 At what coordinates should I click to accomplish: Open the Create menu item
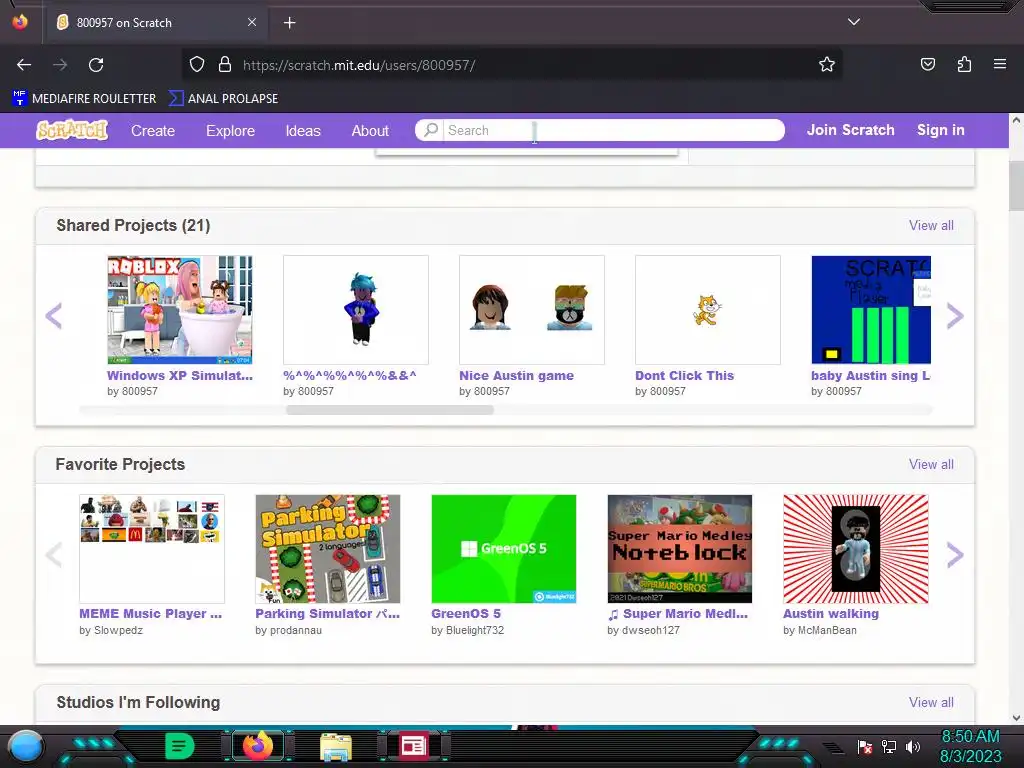tap(153, 131)
